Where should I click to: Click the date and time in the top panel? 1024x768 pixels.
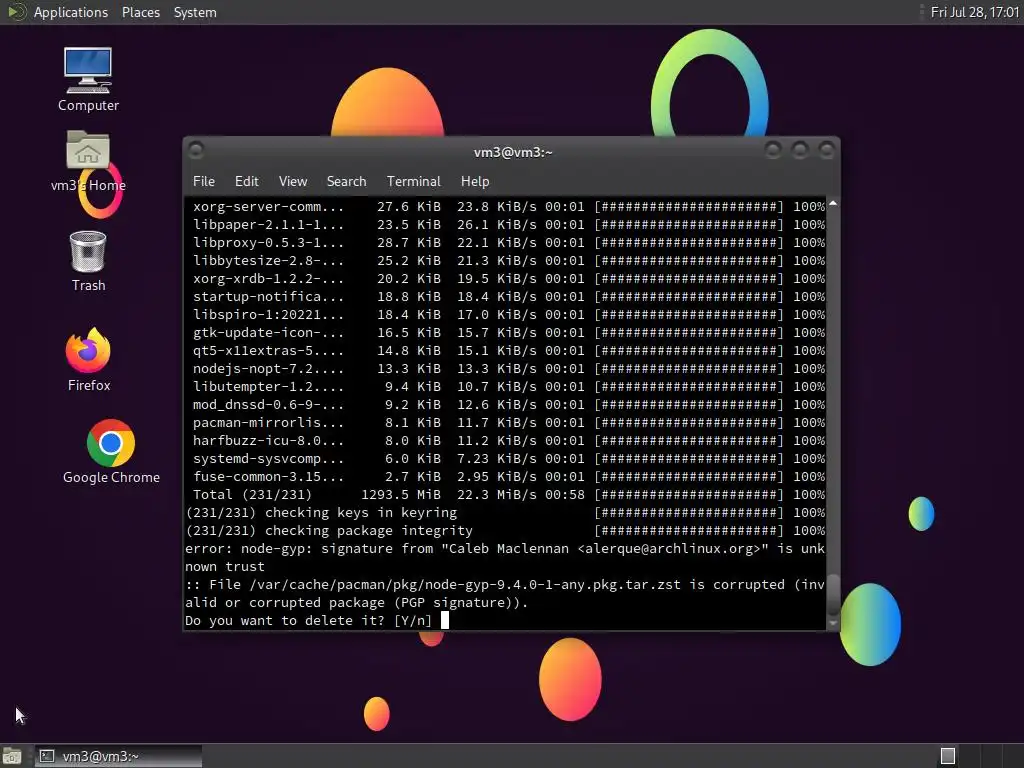(x=974, y=12)
